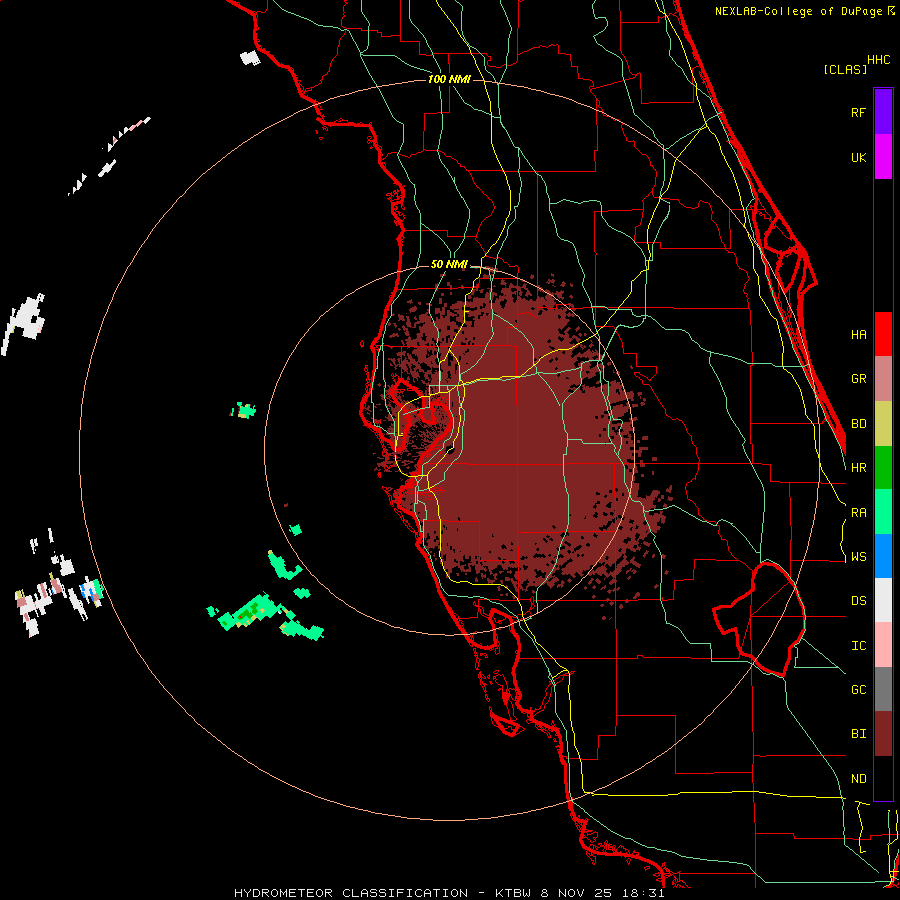Click the white DS legend color swatch
Viewport: 900px width, 900px height.
pyautogui.click(x=883, y=600)
